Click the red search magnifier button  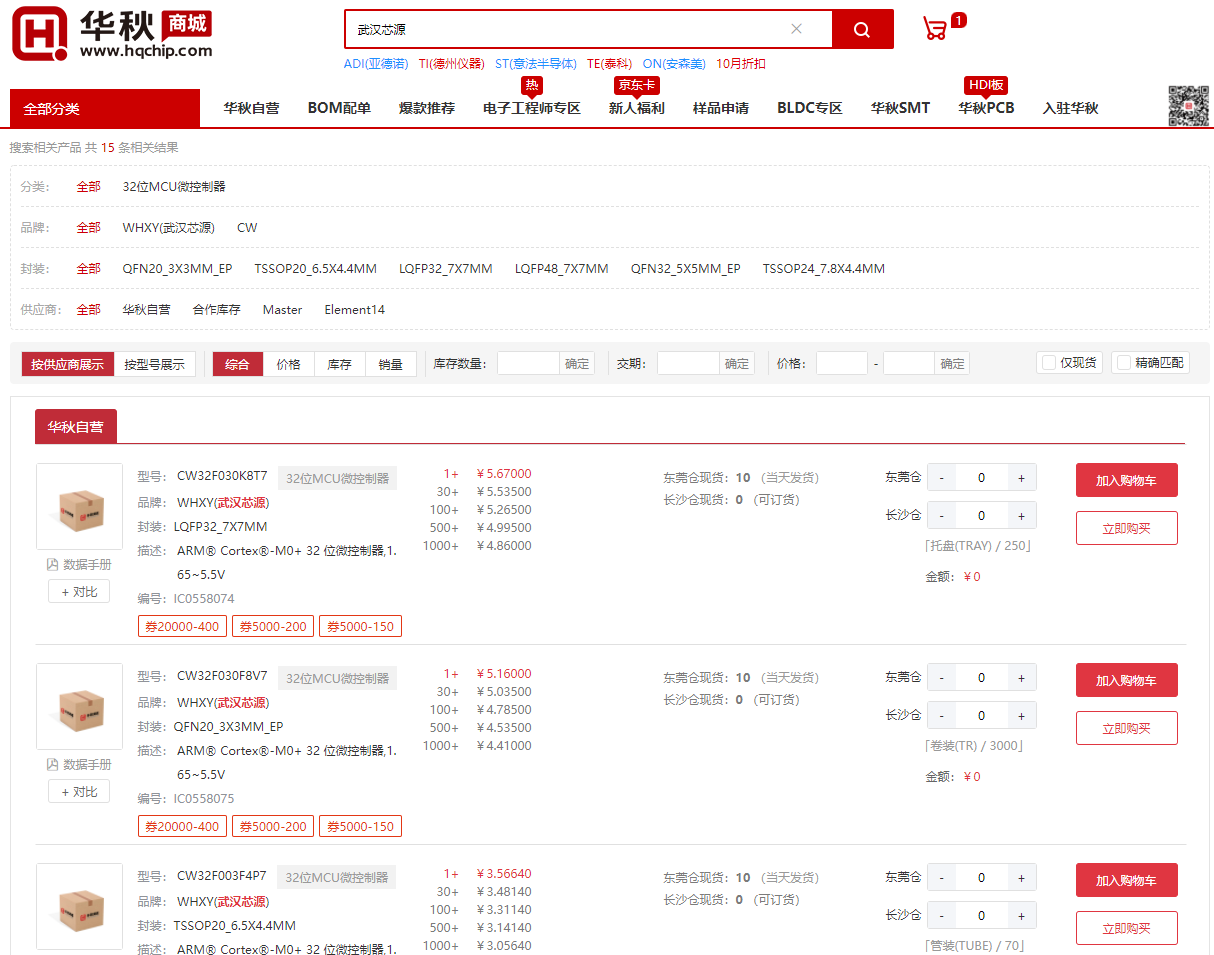click(x=862, y=30)
